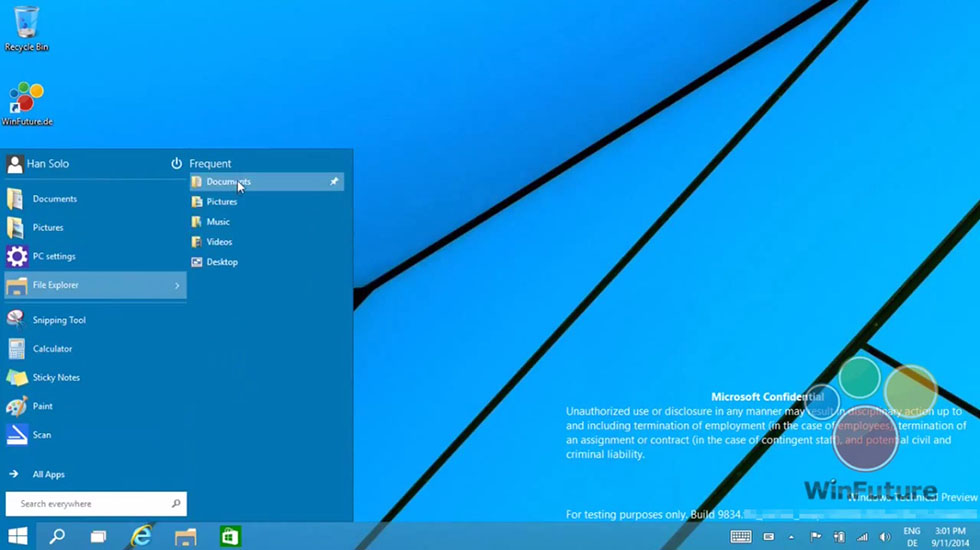The height and width of the screenshot is (550, 980).
Task: Click the Search everywhere input box
Action: (90, 504)
